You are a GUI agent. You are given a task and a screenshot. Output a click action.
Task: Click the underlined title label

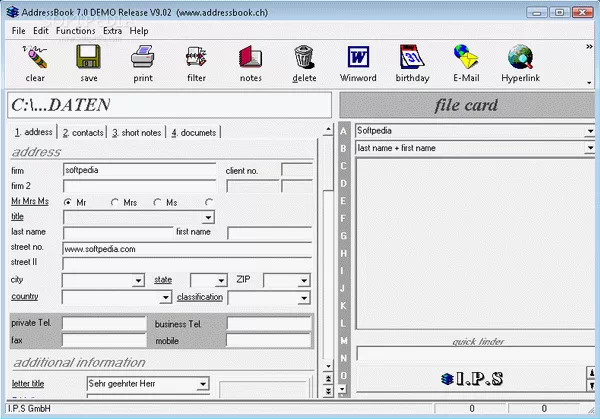point(17,217)
